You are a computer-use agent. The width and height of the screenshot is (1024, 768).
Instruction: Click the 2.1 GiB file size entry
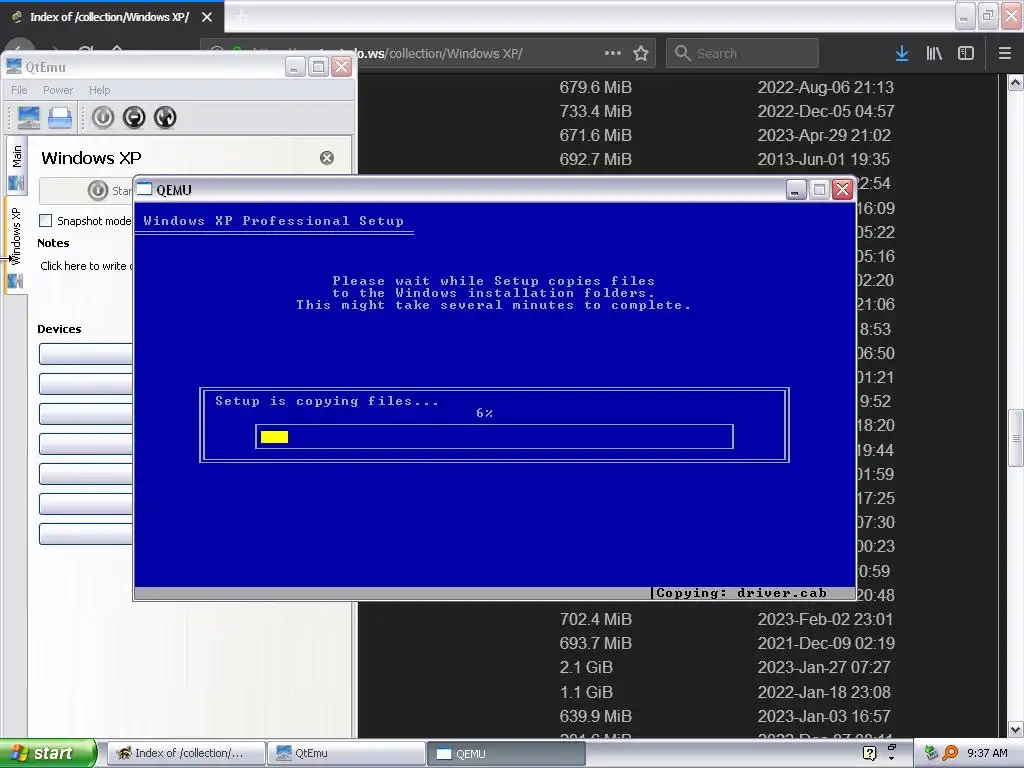pyautogui.click(x=586, y=667)
